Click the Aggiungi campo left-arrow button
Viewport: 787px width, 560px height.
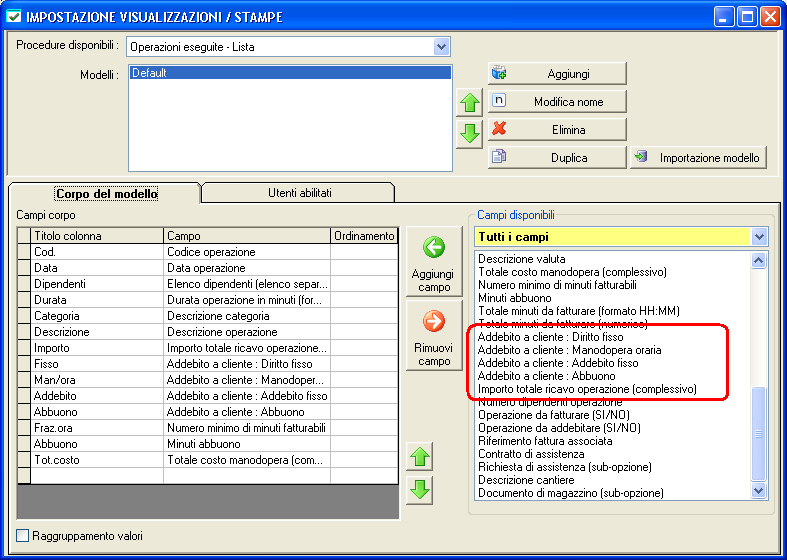pyautogui.click(x=434, y=262)
